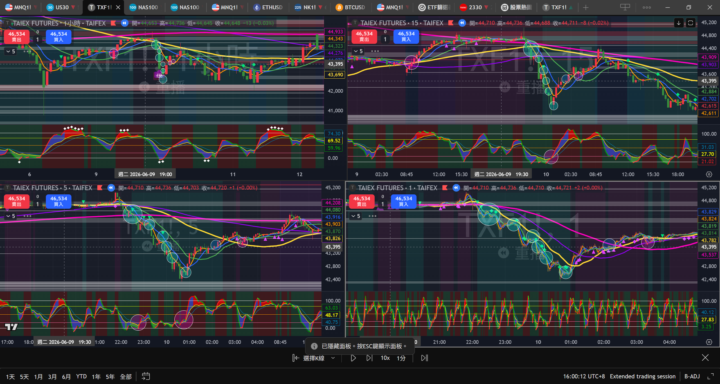Select the 5天 date range button
The width and height of the screenshot is (720, 384).
[25, 376]
